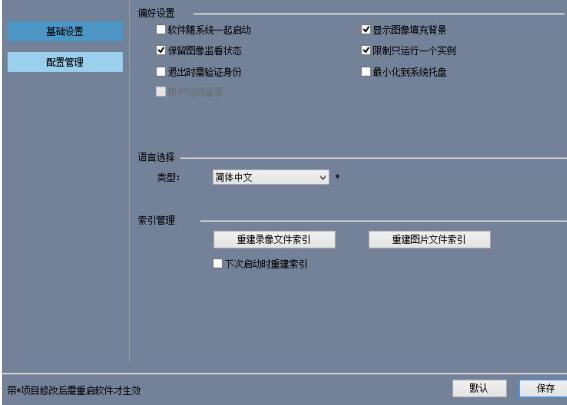Image resolution: width=567 pixels, height=405 pixels.
Task: Click the 偏好设置 section heading
Action: point(156,13)
